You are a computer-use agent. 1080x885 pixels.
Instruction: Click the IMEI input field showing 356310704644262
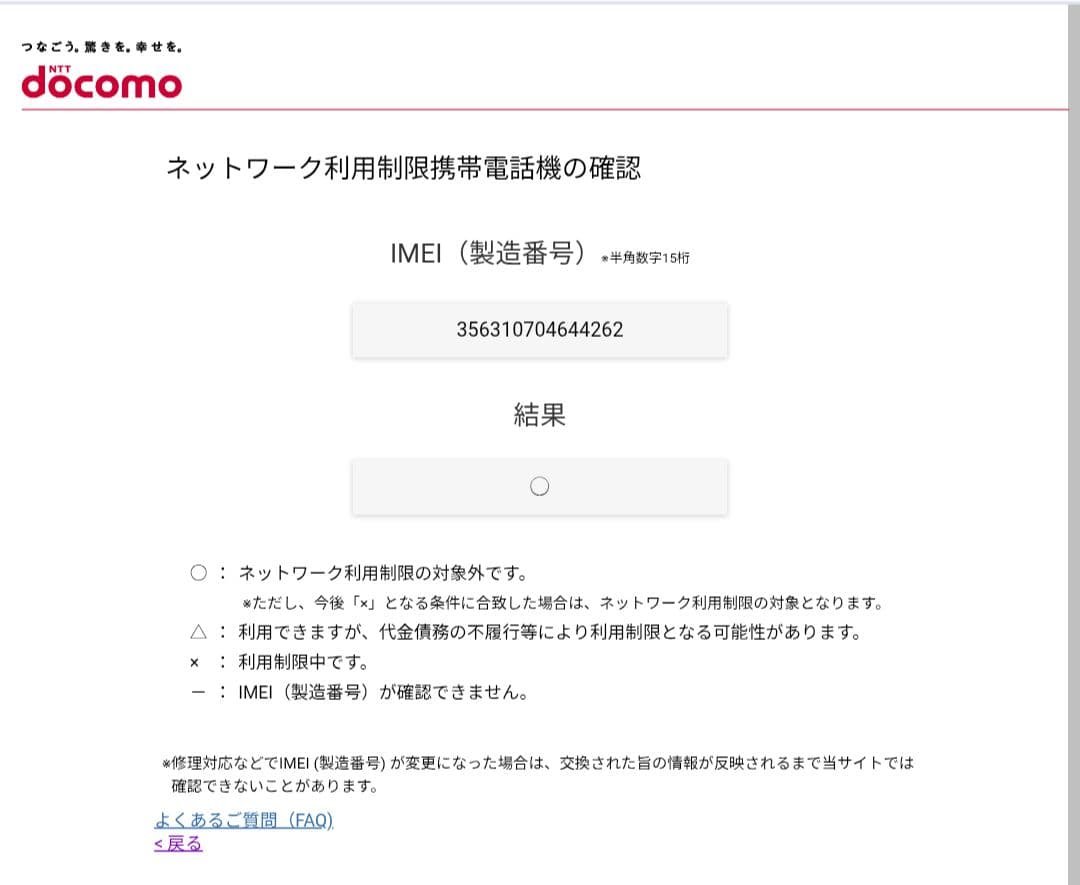pos(539,329)
